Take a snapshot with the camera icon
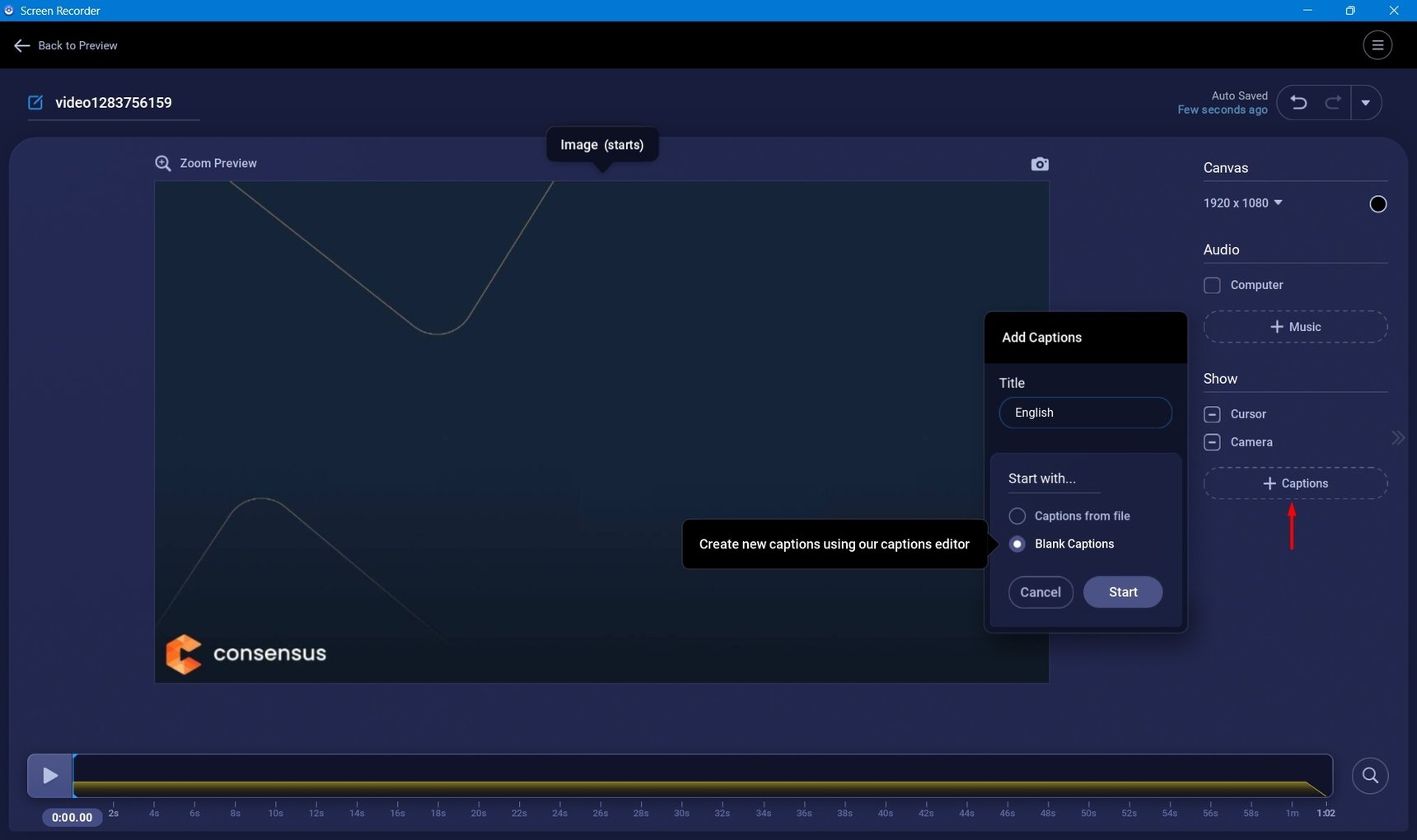Image resolution: width=1417 pixels, height=840 pixels. 1040,164
